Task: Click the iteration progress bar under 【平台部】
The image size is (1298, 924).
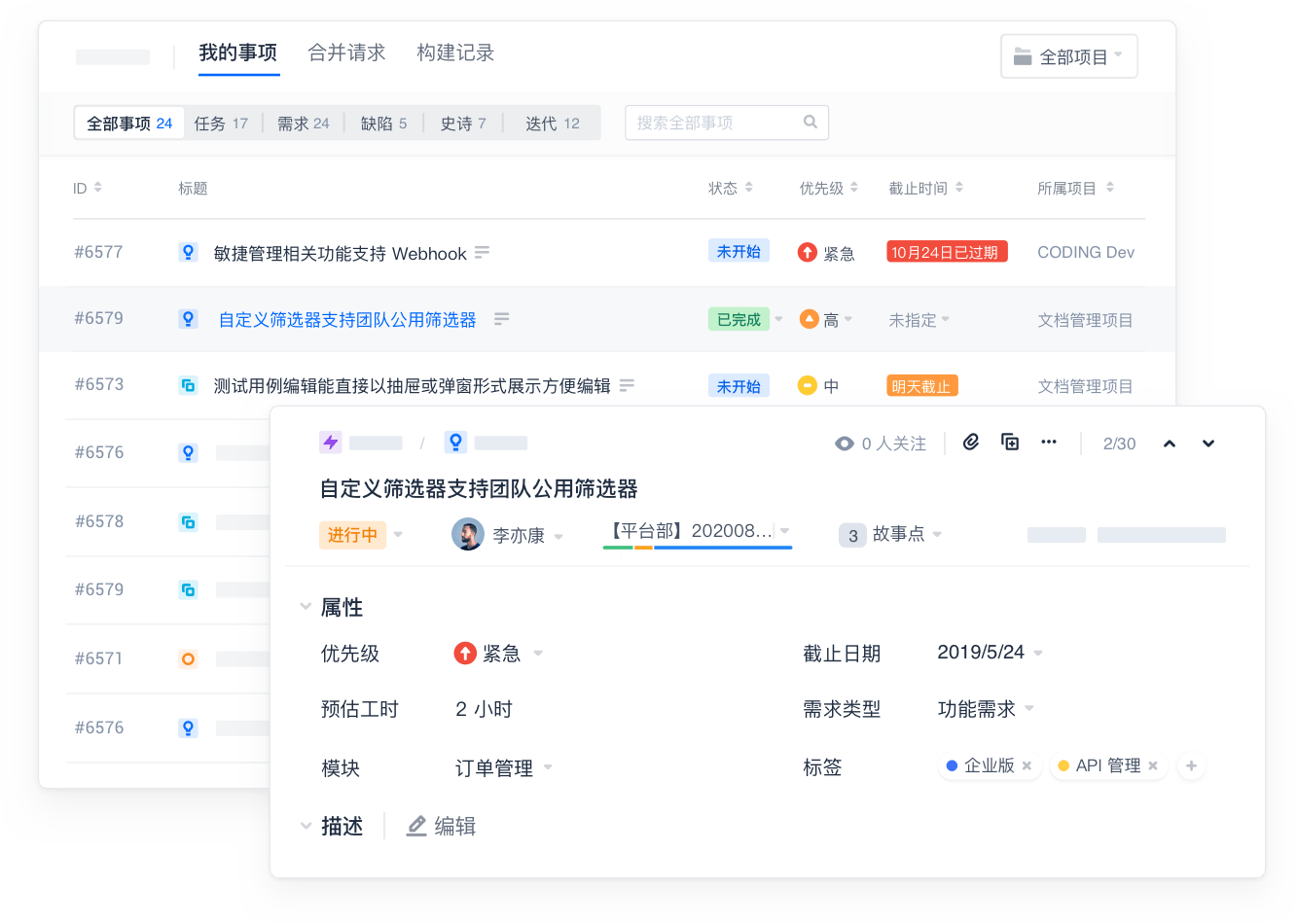Action: tap(697, 548)
